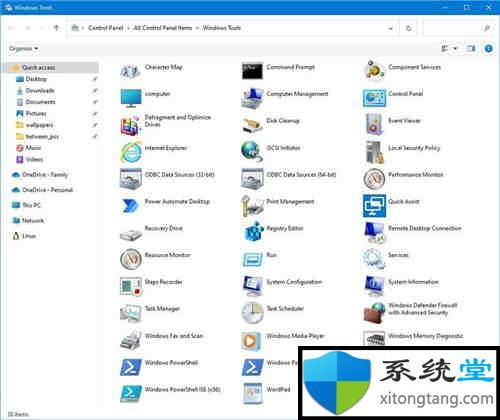This screenshot has width=500, height=420.
Task: Open the Internet Explorer icon
Action: 131,152
